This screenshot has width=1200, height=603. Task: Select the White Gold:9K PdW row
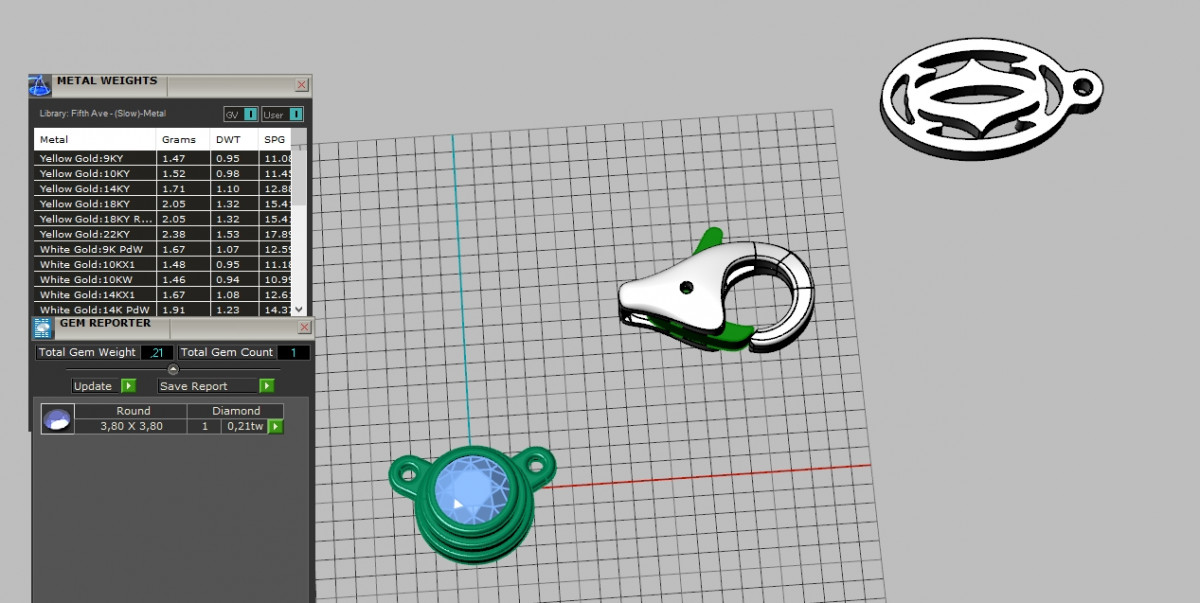click(163, 249)
